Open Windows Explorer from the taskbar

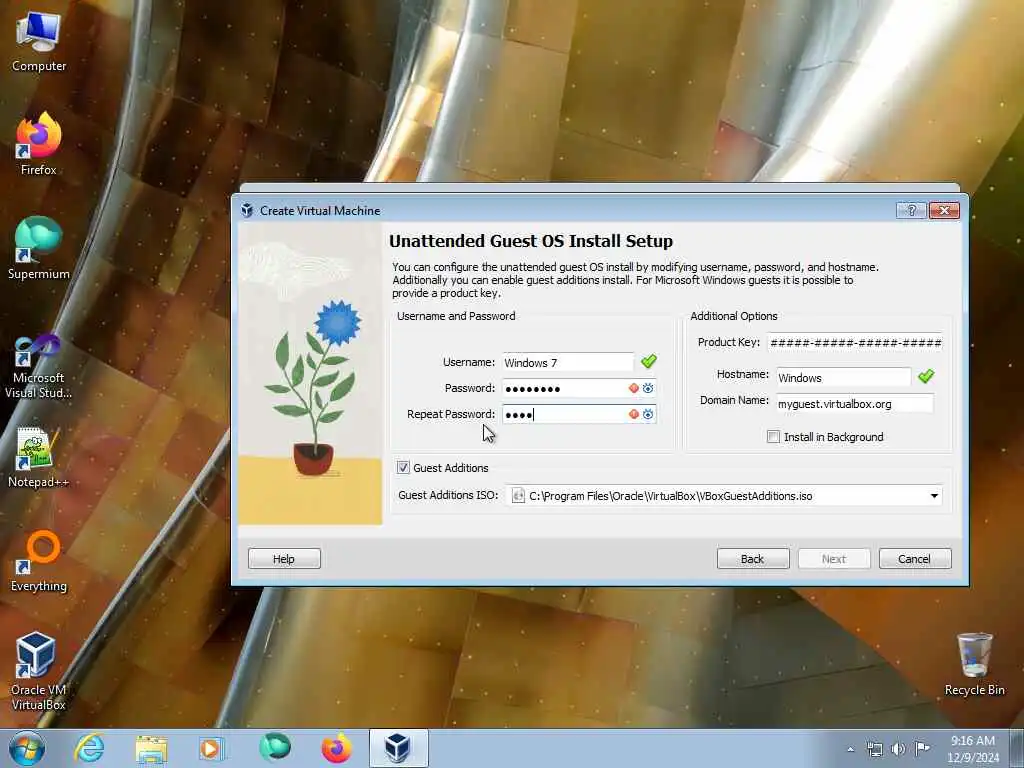pyautogui.click(x=152, y=748)
